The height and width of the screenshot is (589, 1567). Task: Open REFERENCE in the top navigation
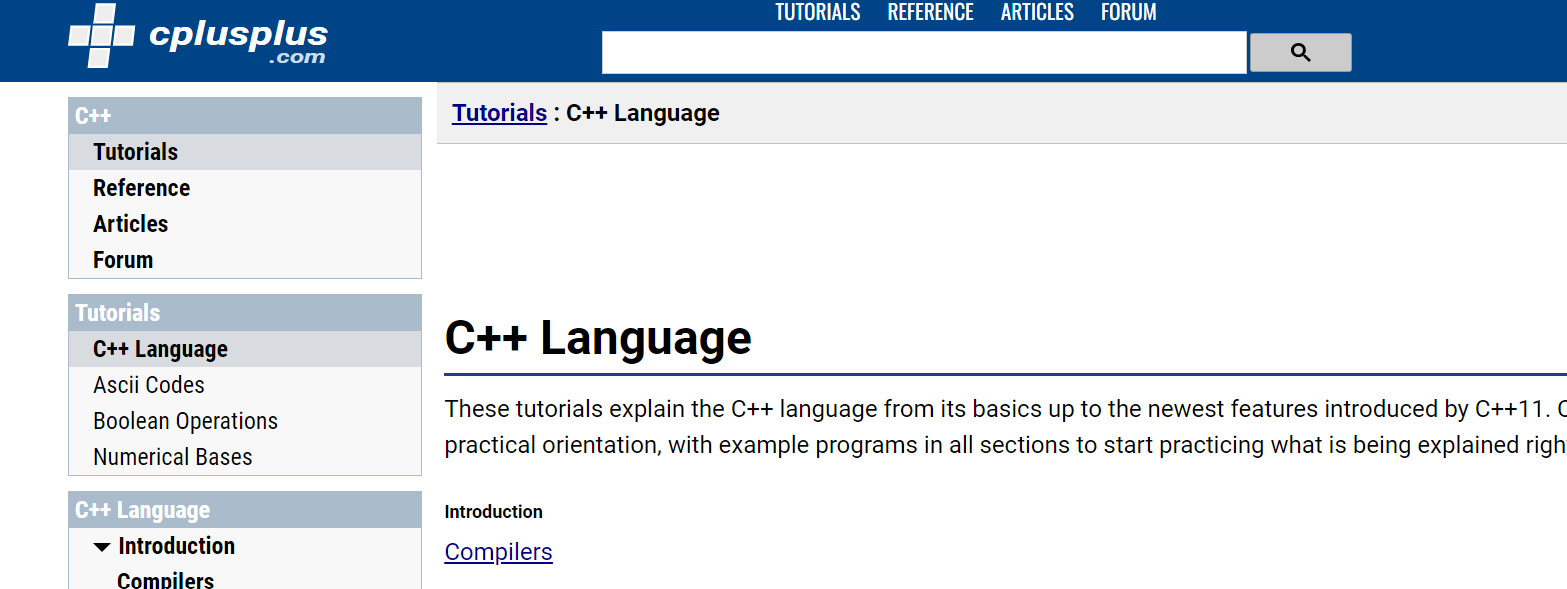931,12
